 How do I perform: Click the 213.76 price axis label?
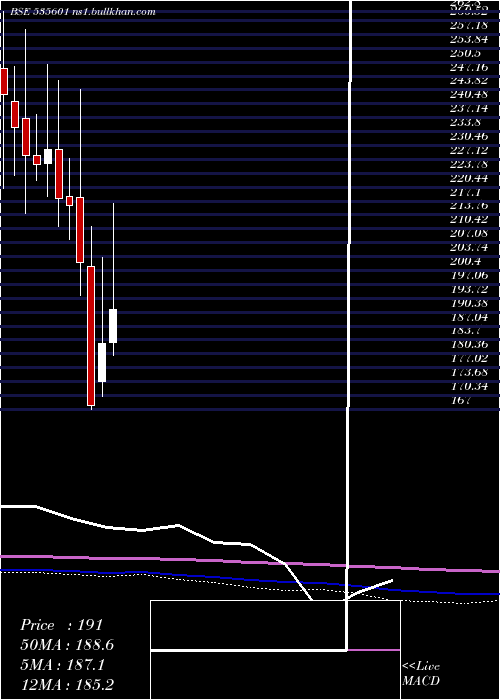pos(468,206)
